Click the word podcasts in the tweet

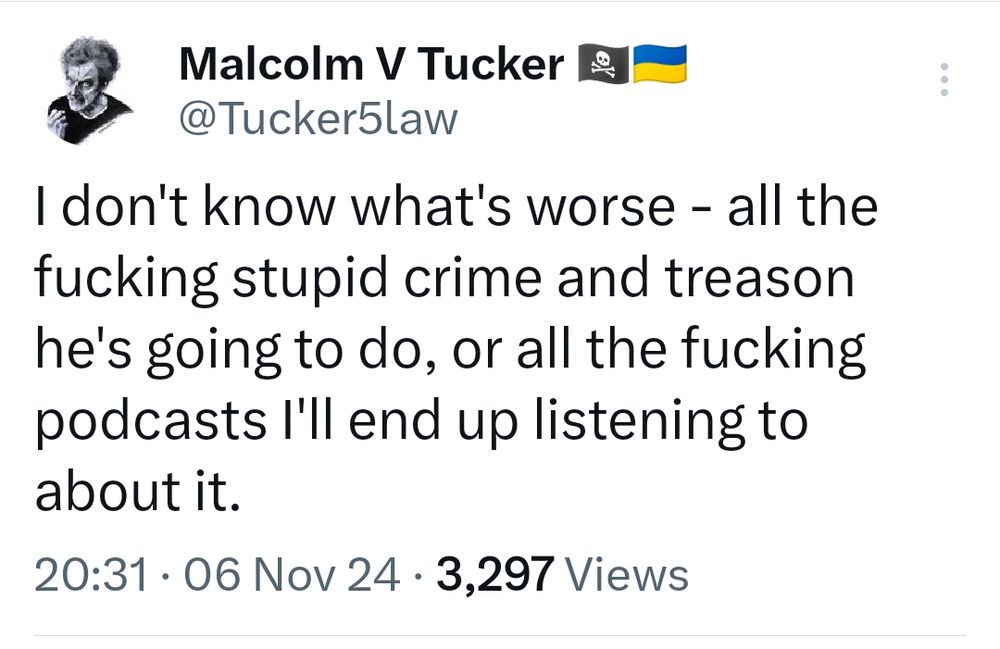(x=151, y=420)
